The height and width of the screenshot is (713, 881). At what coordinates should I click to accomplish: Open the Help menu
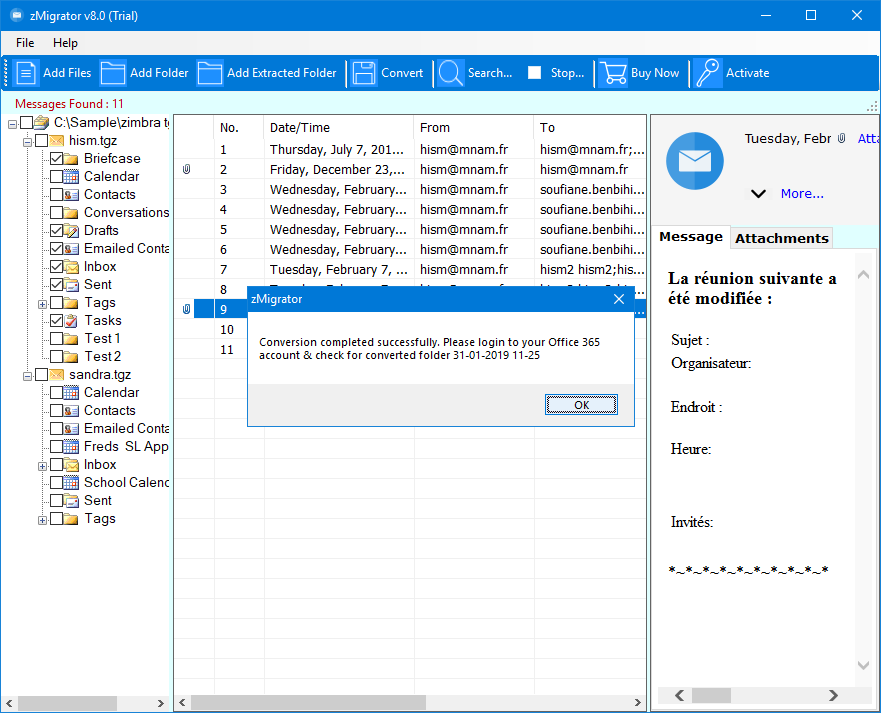(65, 43)
